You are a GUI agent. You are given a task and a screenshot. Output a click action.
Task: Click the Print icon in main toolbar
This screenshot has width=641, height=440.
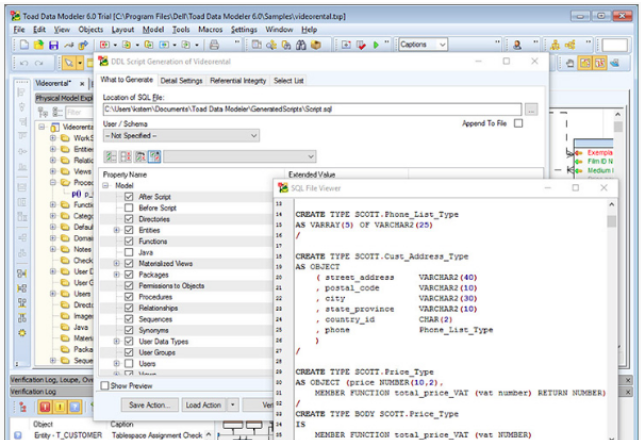[x=214, y=45]
